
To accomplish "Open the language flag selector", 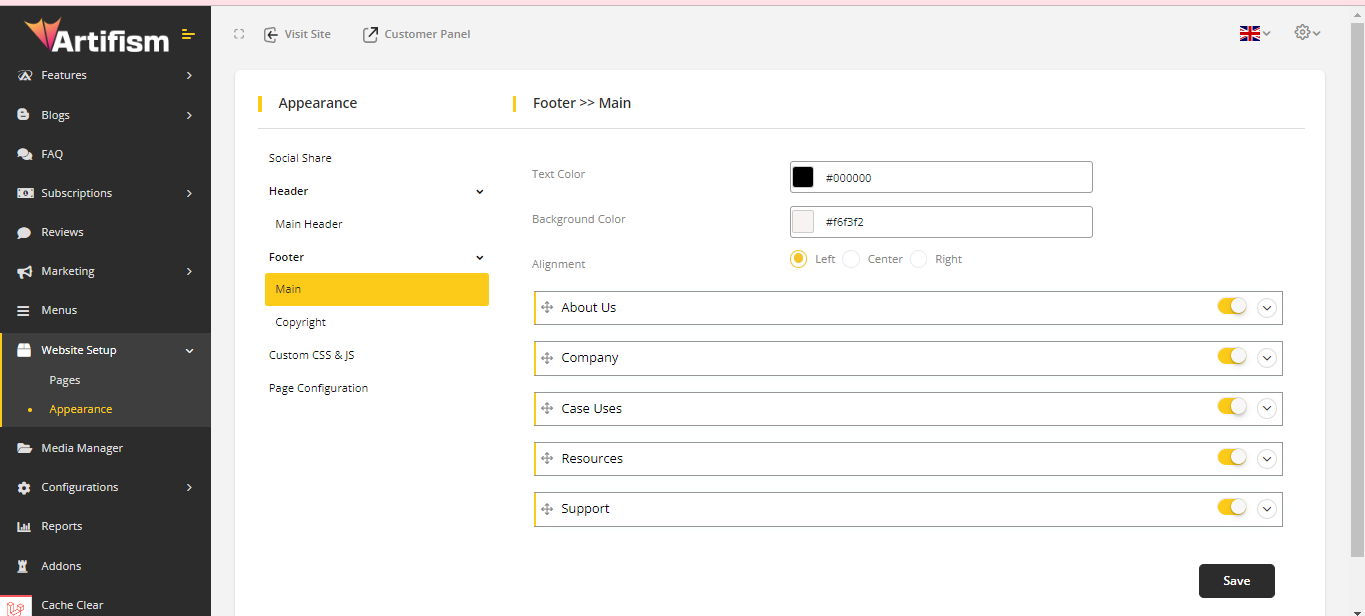I will (1254, 34).
